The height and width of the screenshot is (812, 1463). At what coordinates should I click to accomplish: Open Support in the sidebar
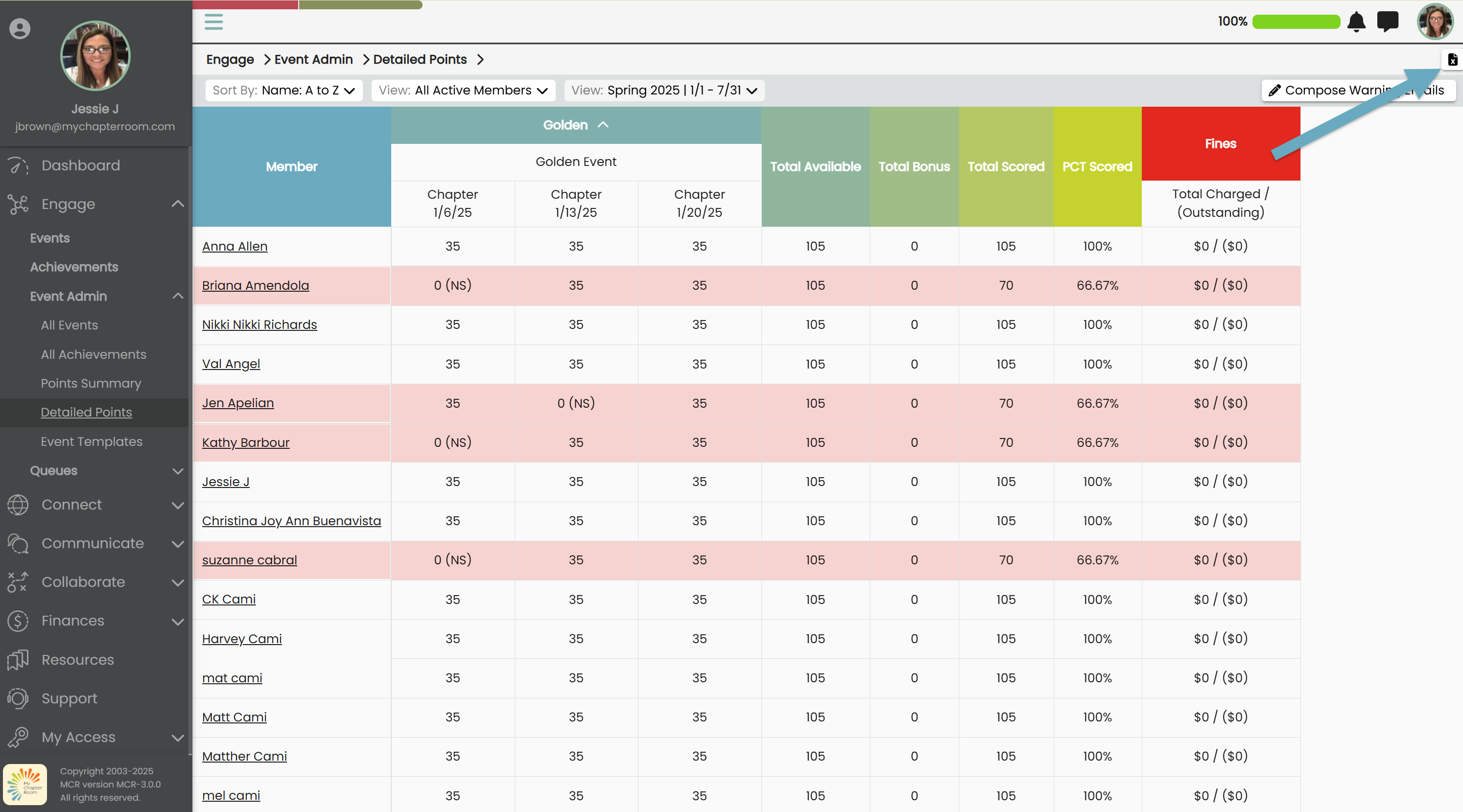[70, 698]
